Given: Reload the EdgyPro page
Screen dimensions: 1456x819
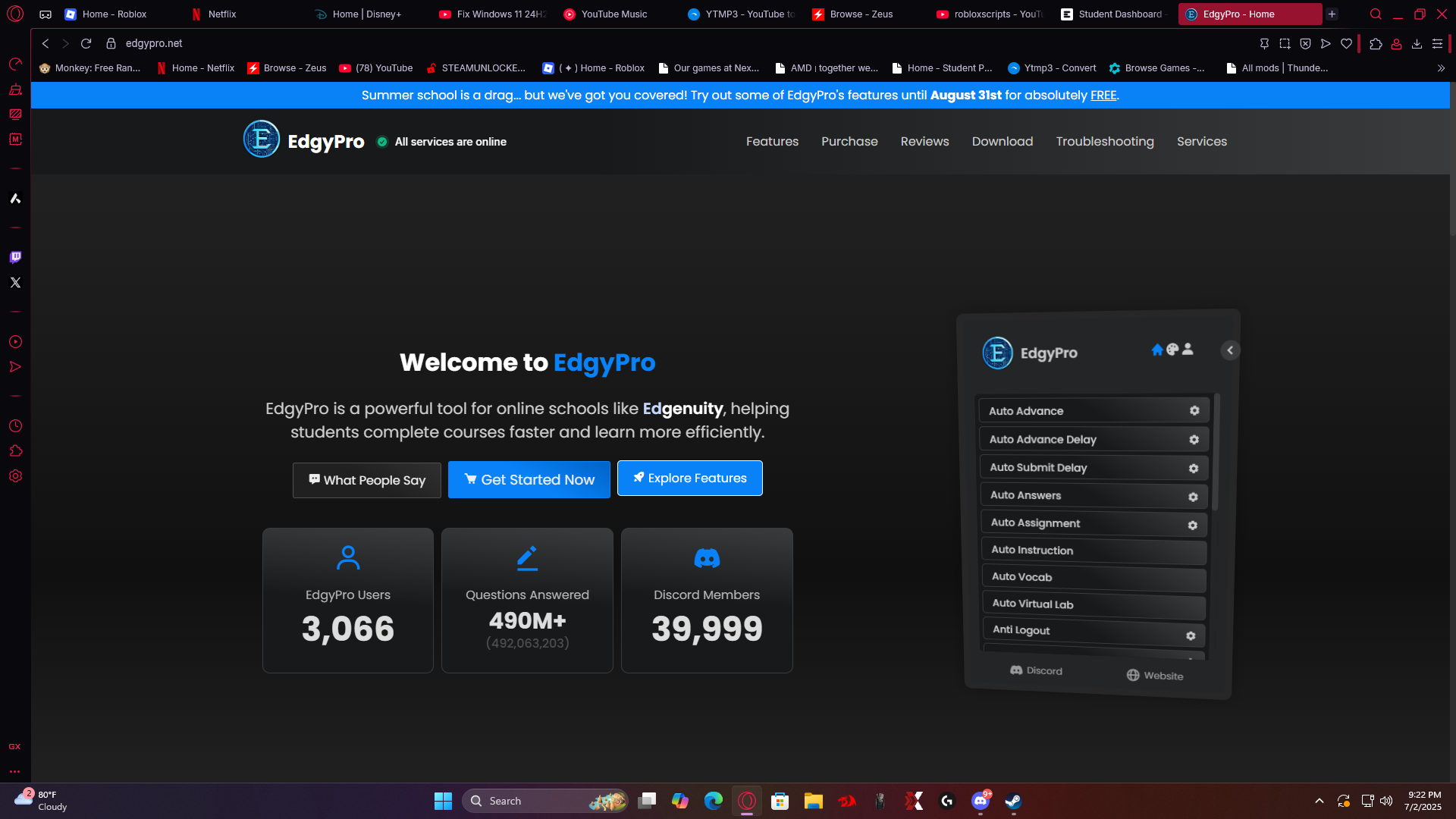Looking at the screenshot, I should click(x=86, y=43).
